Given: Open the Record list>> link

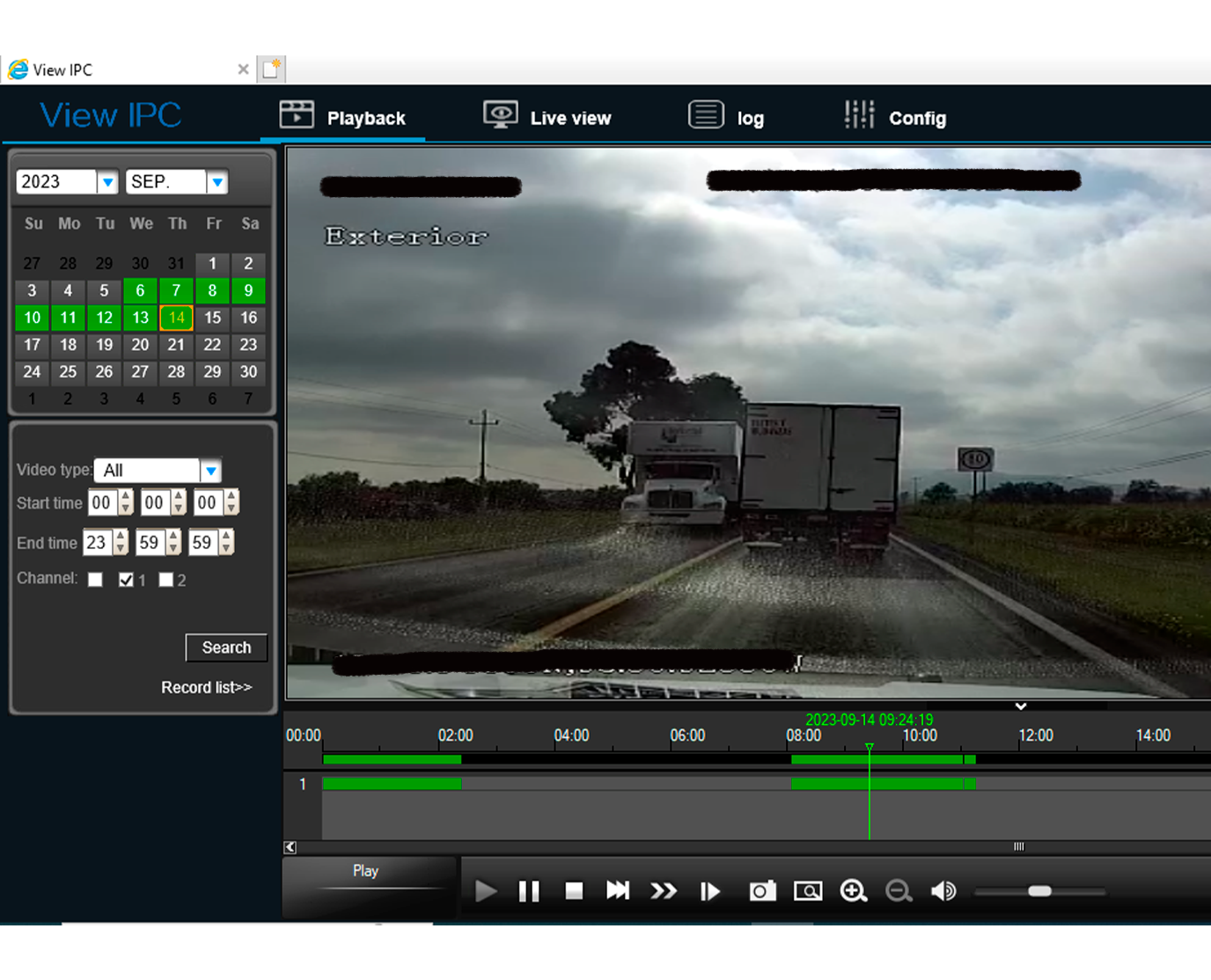Looking at the screenshot, I should point(206,688).
